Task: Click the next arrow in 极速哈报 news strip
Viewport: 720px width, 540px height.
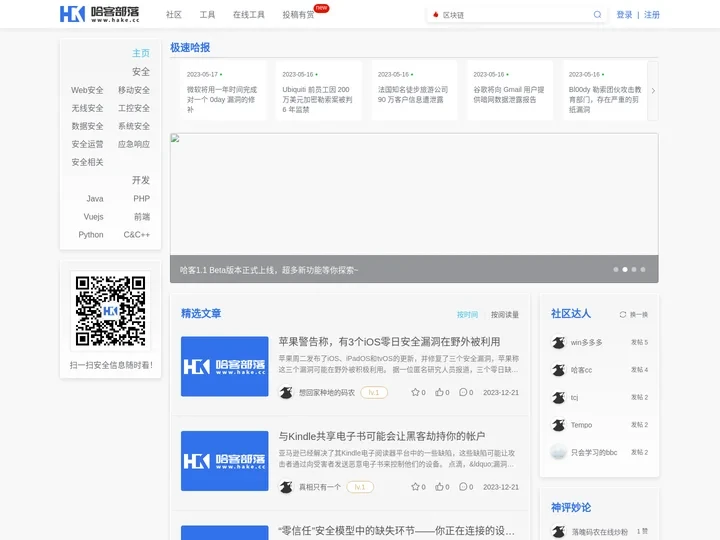Action: pyautogui.click(x=653, y=91)
